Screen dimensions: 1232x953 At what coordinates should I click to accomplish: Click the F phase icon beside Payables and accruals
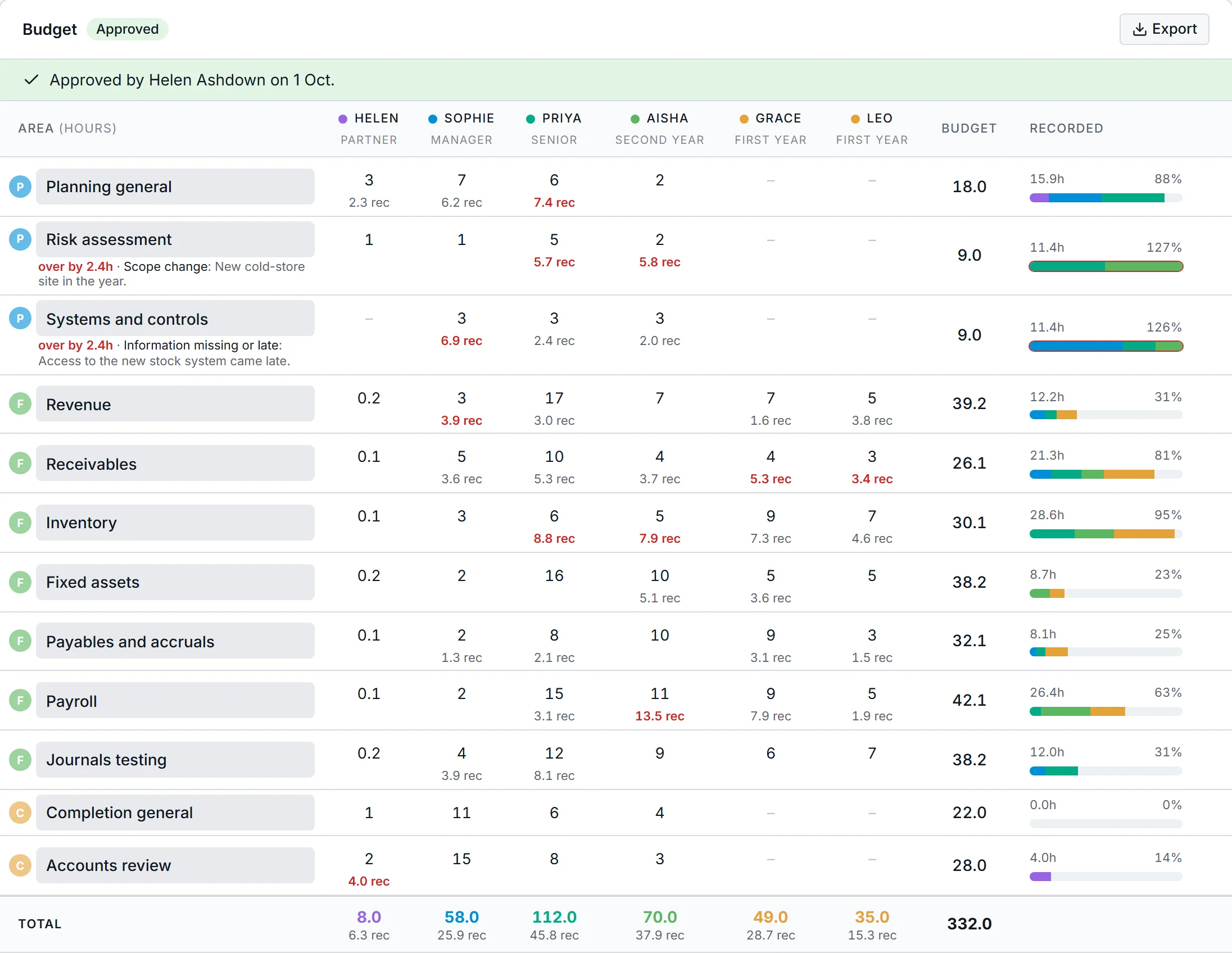point(20,641)
